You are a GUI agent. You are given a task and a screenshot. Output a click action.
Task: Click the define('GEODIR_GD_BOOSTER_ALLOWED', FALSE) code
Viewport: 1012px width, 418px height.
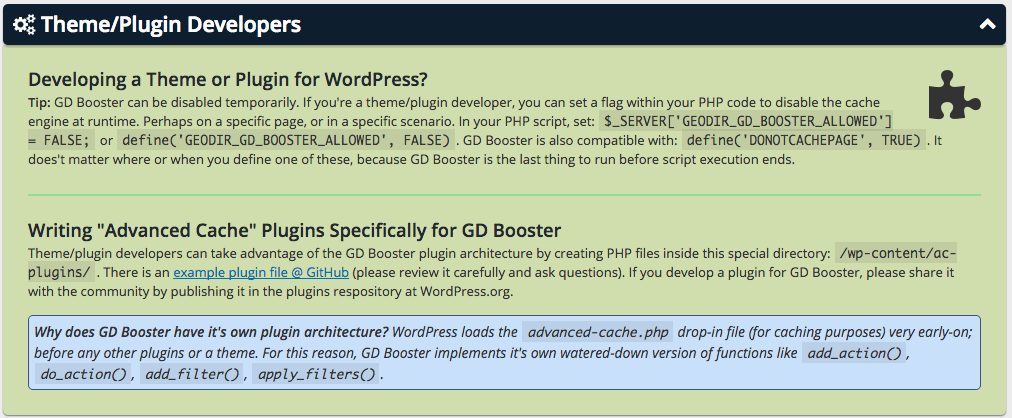(286, 139)
